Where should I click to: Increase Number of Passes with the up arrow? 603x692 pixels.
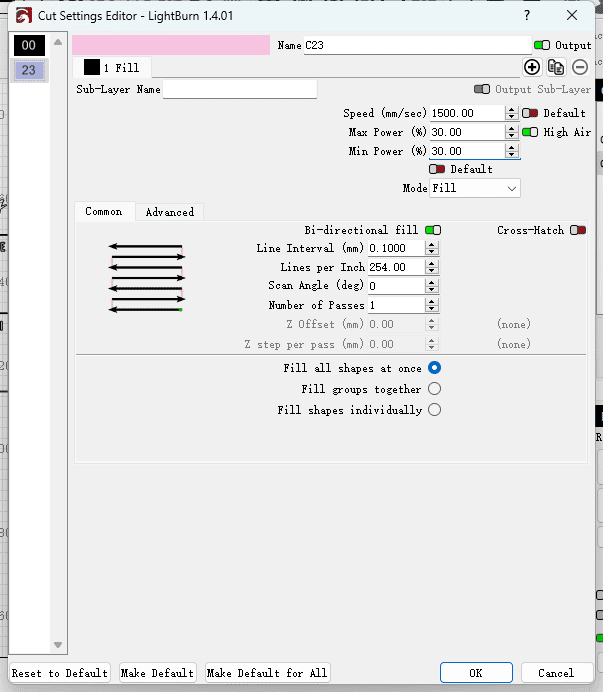click(x=432, y=301)
